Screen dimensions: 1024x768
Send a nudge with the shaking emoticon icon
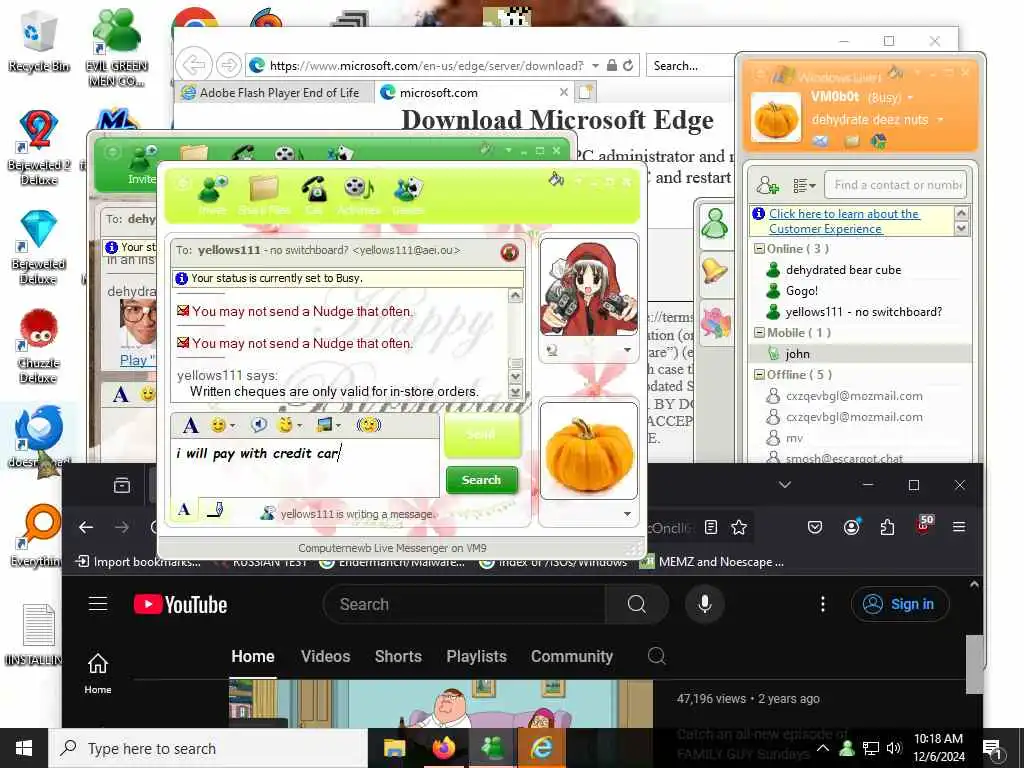click(x=368, y=425)
